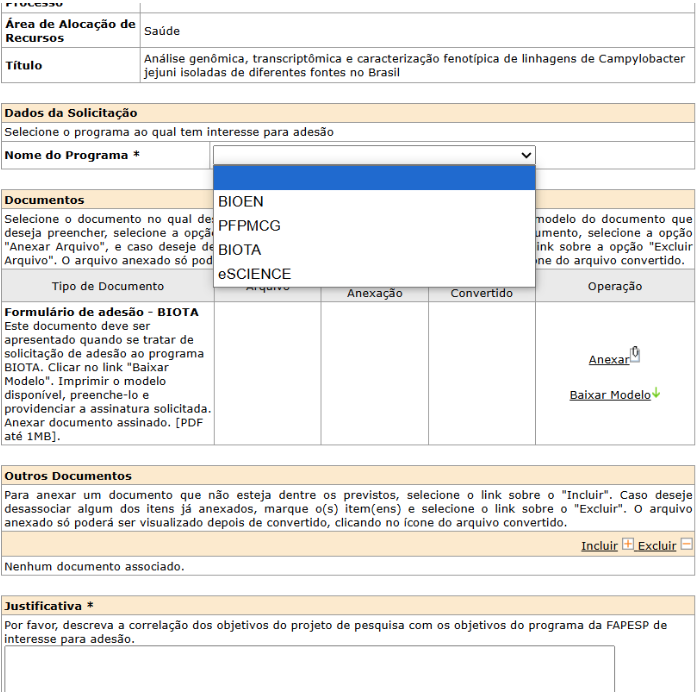Click the Dados da Solicitação section header

(71, 113)
